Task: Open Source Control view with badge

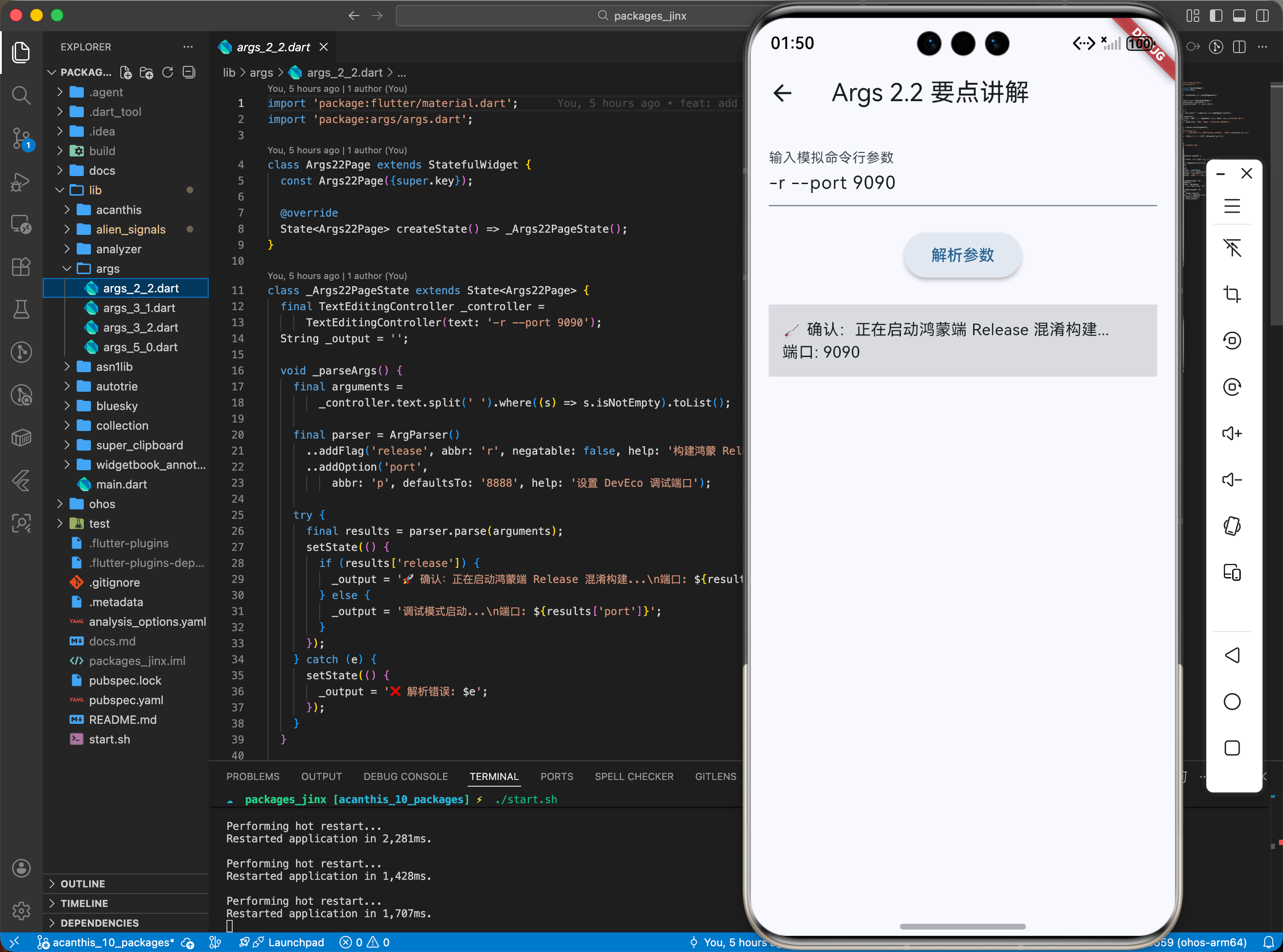Action: click(21, 138)
